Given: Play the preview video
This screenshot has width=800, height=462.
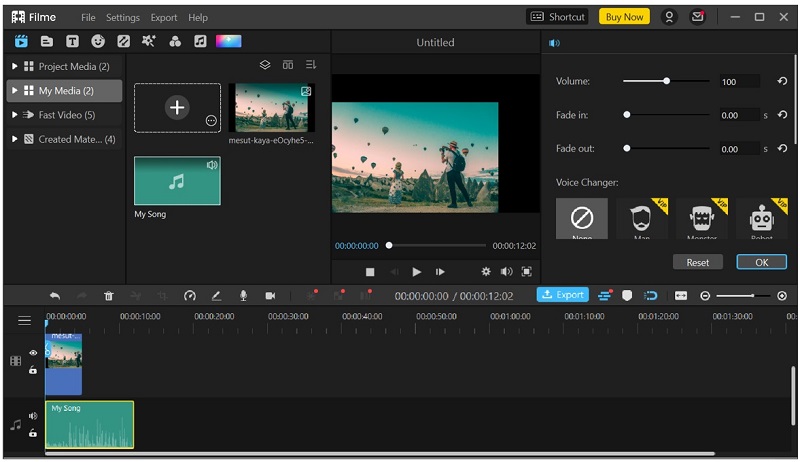Looking at the screenshot, I should [416, 272].
